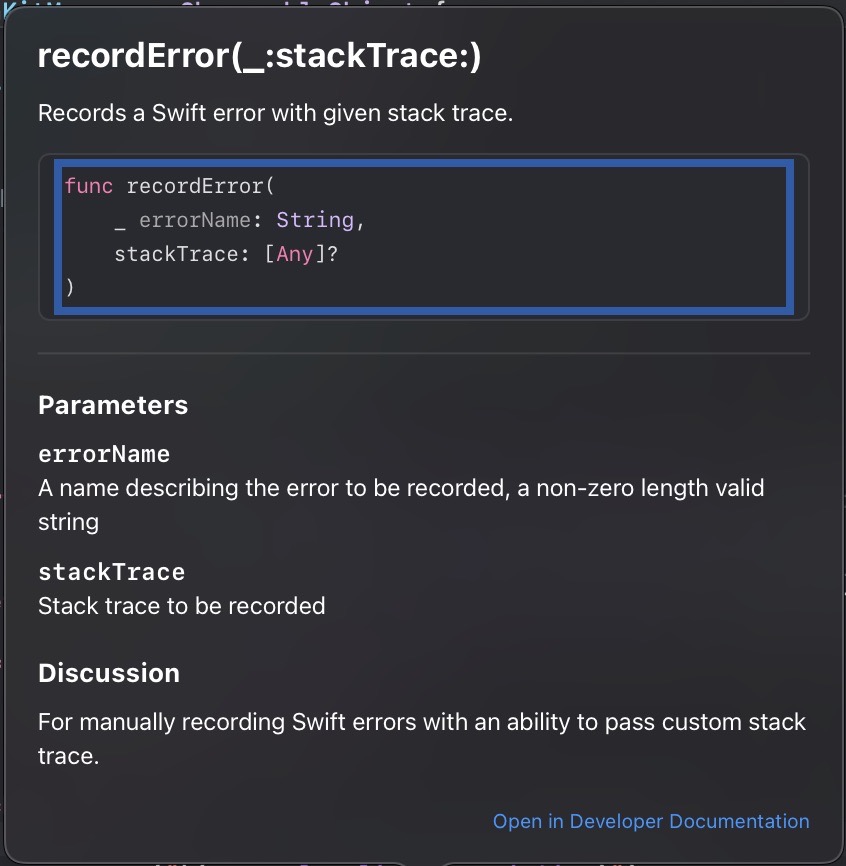Select the recordError function name in code block
This screenshot has width=846, height=866.
click(x=195, y=186)
